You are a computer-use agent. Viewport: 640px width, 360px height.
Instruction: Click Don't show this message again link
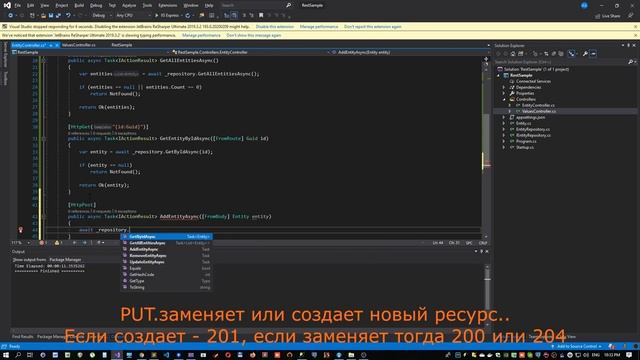254,36
